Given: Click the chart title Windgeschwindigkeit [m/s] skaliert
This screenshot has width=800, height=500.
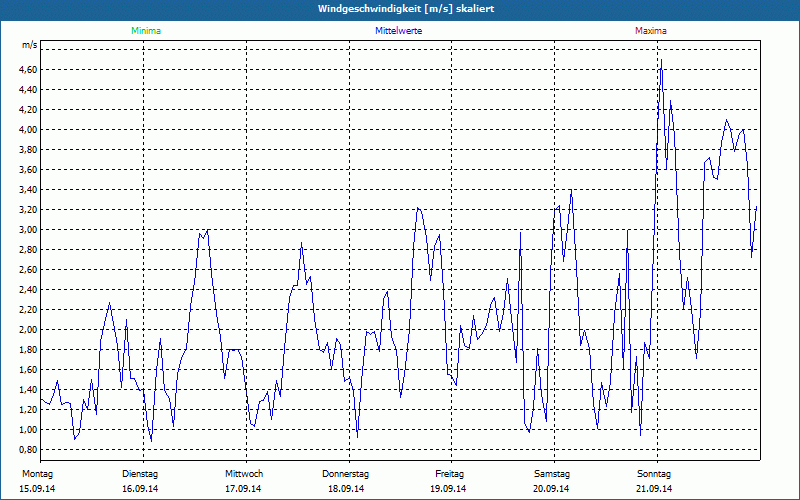Looking at the screenshot, I should click(x=406, y=9).
